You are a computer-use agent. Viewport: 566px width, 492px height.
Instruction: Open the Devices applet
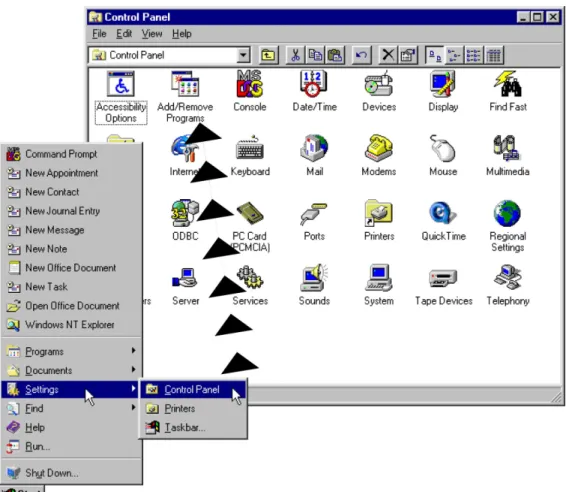pos(379,91)
